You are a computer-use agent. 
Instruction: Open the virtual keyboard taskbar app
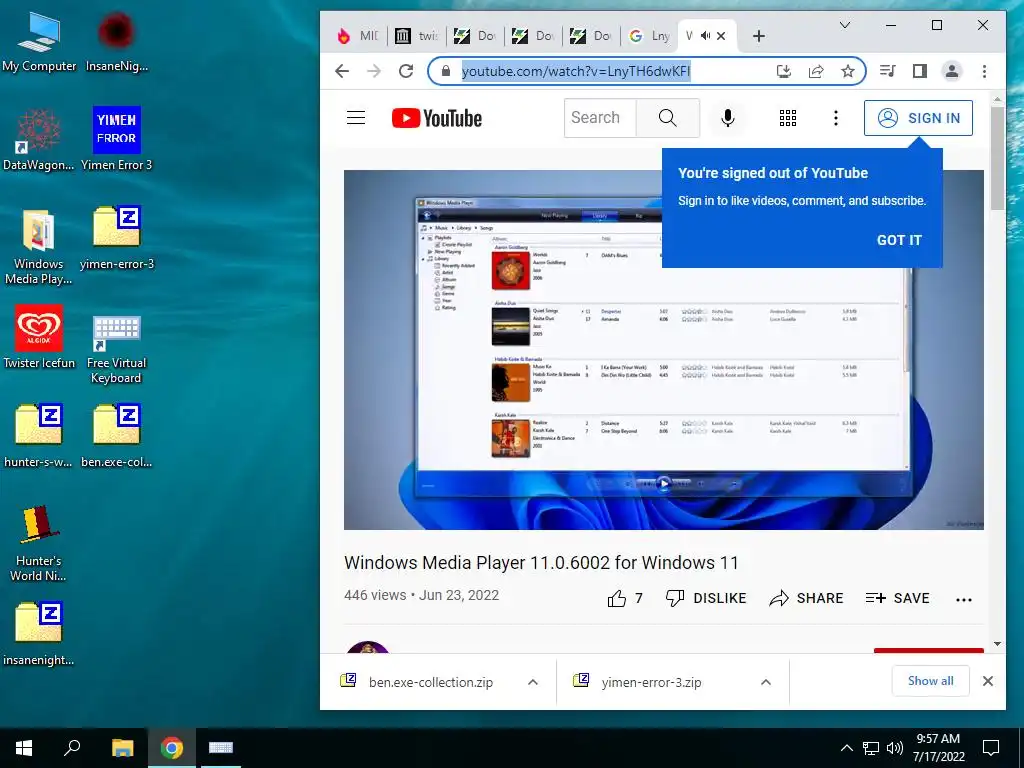click(x=221, y=748)
